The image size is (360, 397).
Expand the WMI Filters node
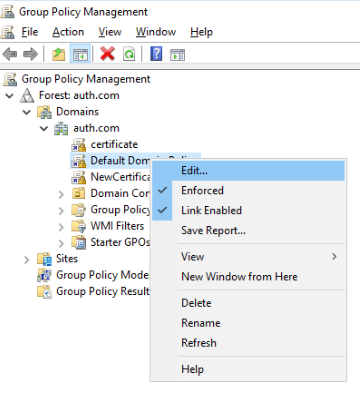[x=61, y=227]
